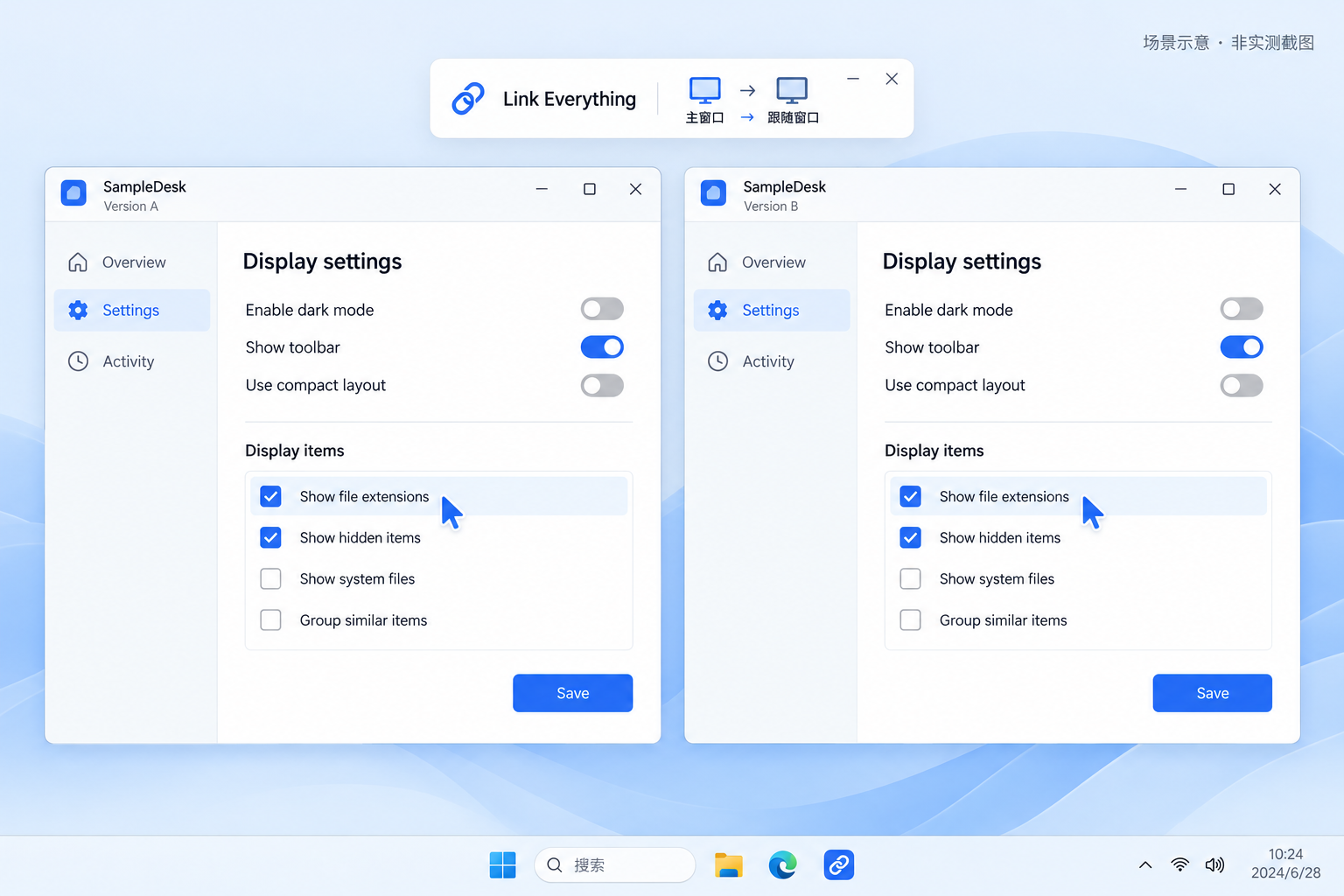Check Group similar items in Version B

tap(911, 620)
